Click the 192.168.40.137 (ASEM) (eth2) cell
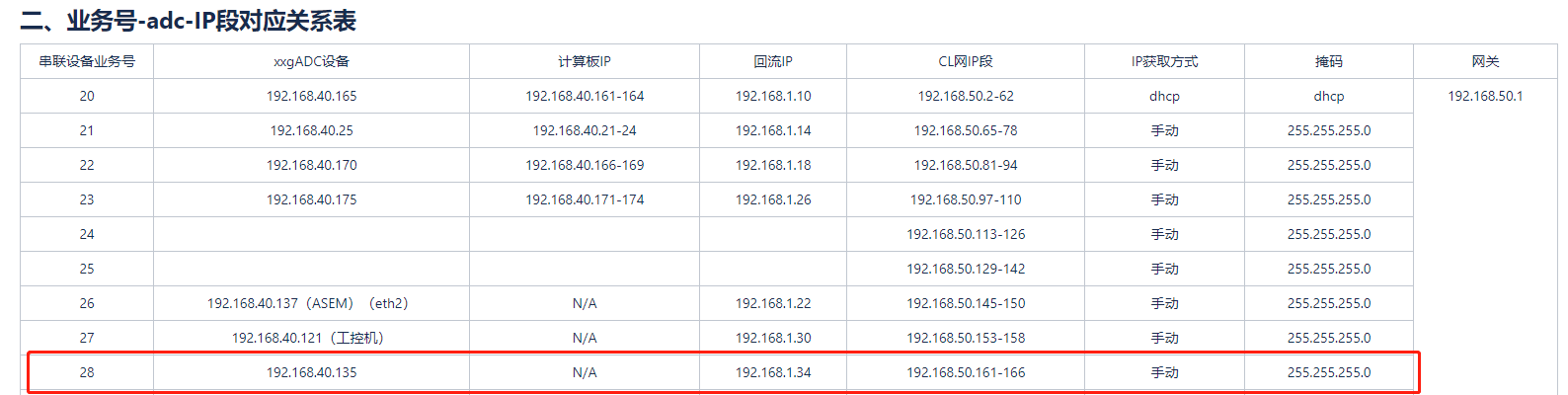This screenshot has width=1568, height=395. 307,303
